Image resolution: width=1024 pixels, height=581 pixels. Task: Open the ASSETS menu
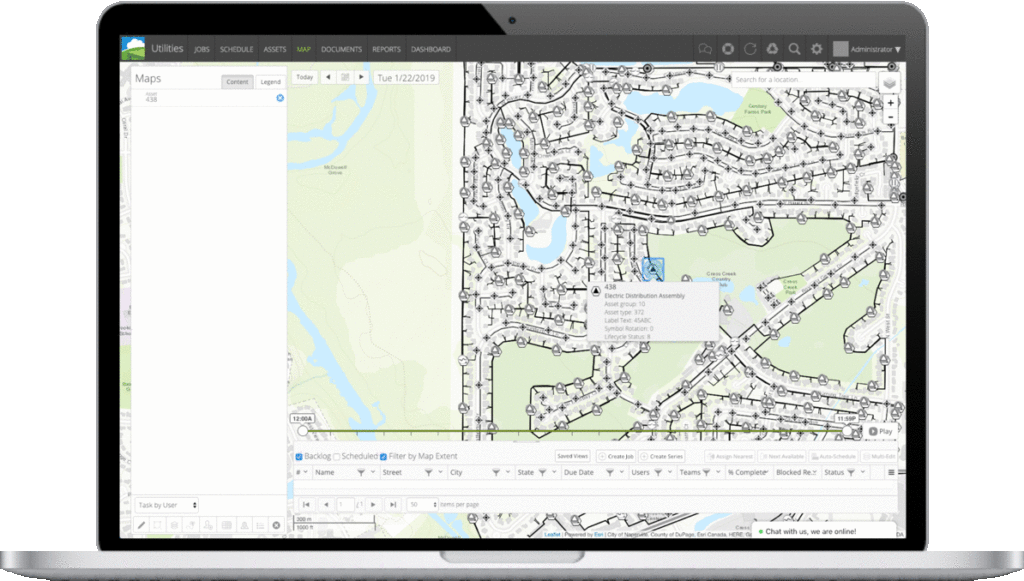coord(275,50)
